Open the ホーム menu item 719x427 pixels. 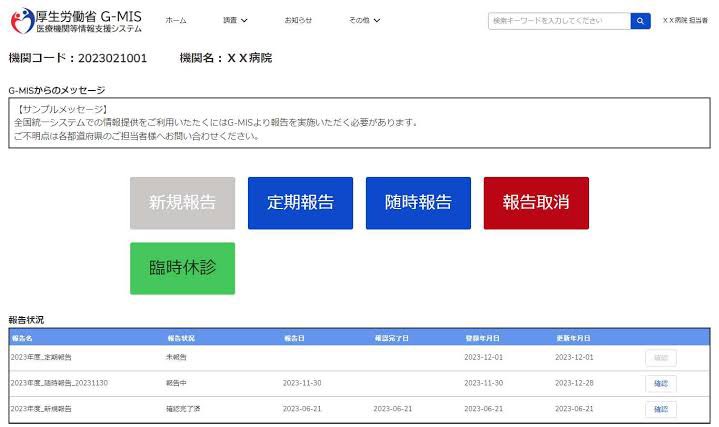click(176, 20)
